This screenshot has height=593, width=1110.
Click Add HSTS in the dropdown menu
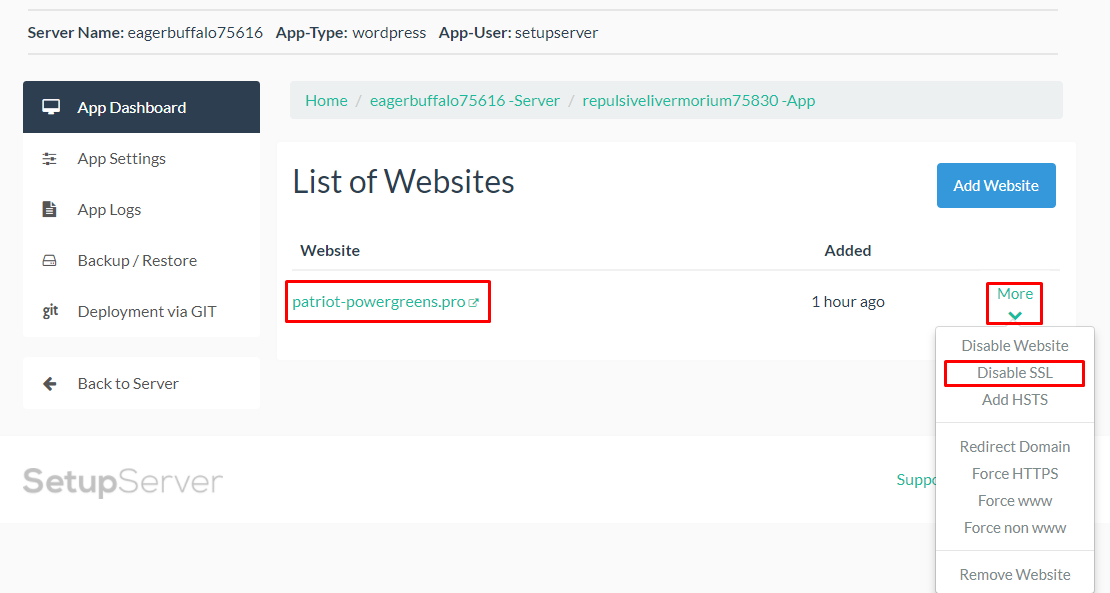pyautogui.click(x=1014, y=399)
